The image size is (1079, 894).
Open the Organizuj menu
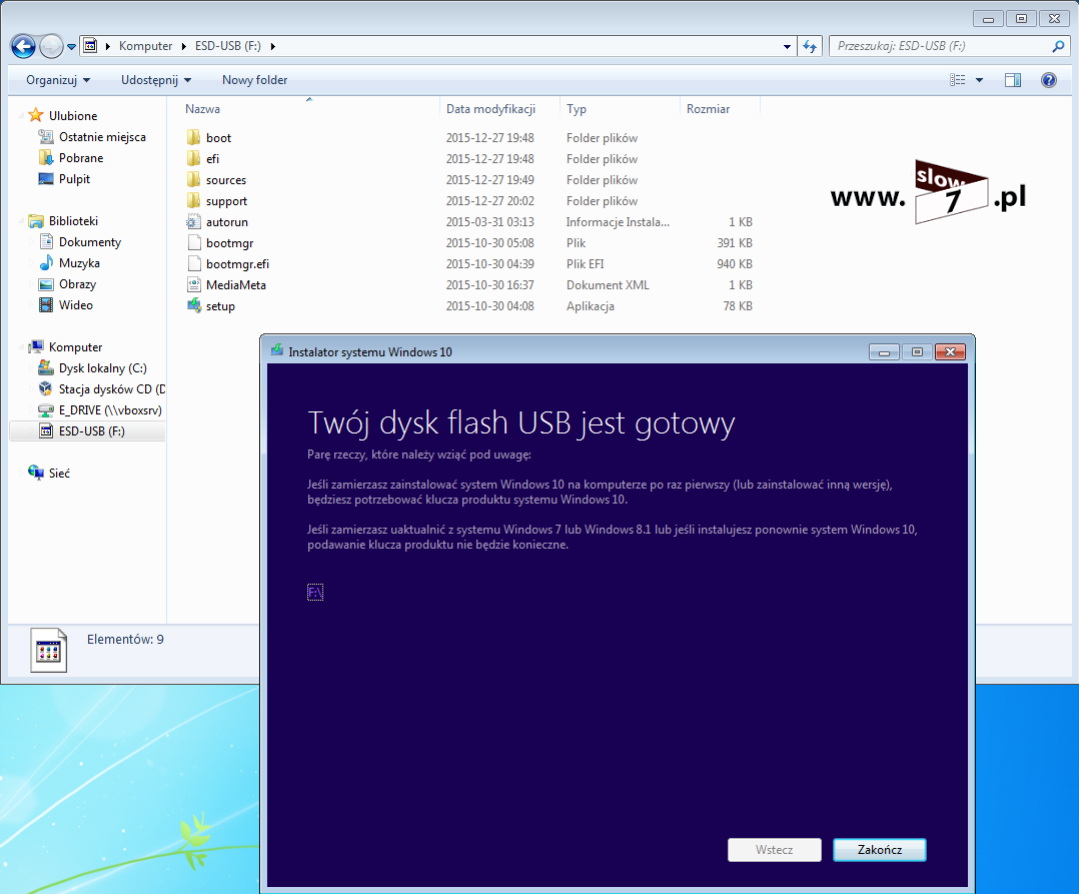(x=58, y=80)
